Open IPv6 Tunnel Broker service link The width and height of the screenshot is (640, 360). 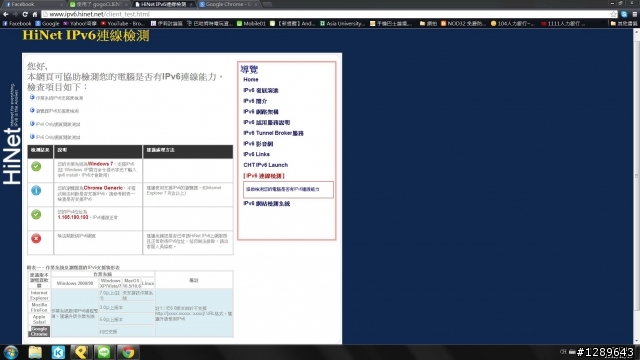pyautogui.click(x=273, y=133)
